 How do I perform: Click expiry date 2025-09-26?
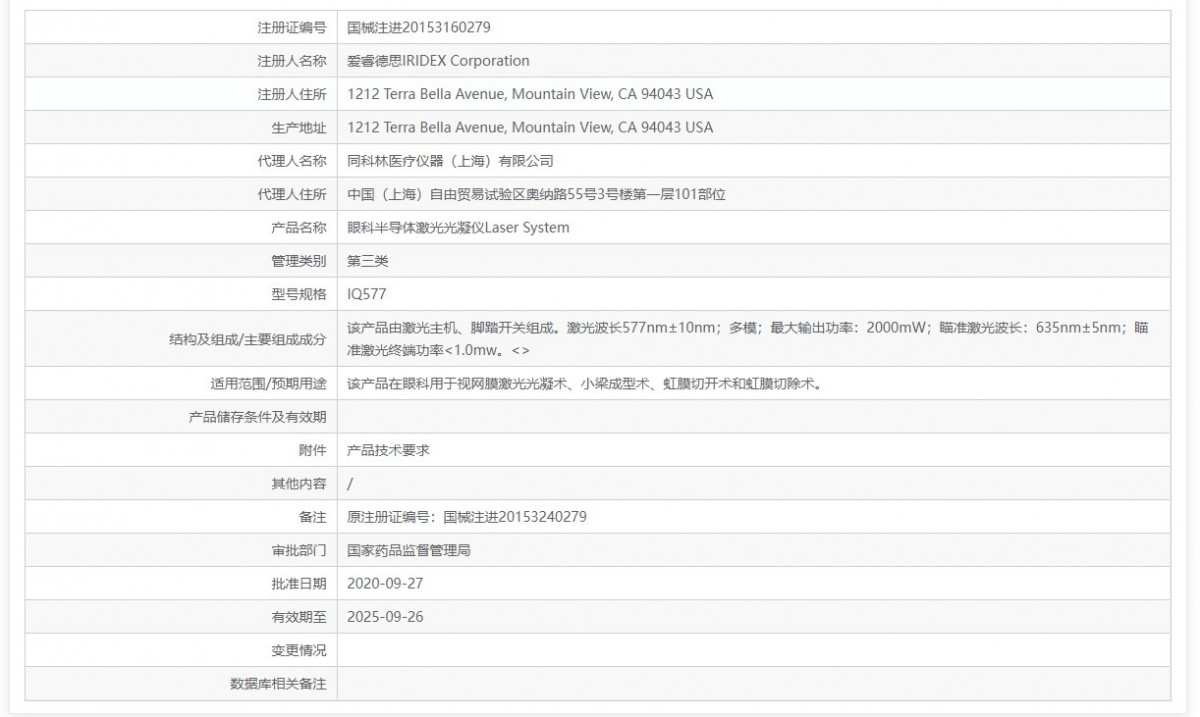pyautogui.click(x=385, y=616)
